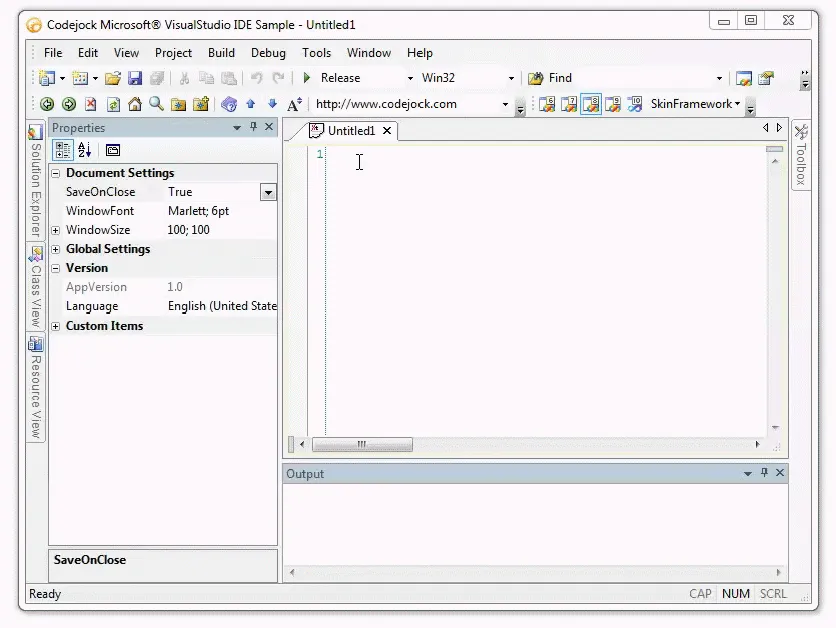Open a file with the Open folder icon
Viewport: 836px width, 628px height.
[112, 78]
